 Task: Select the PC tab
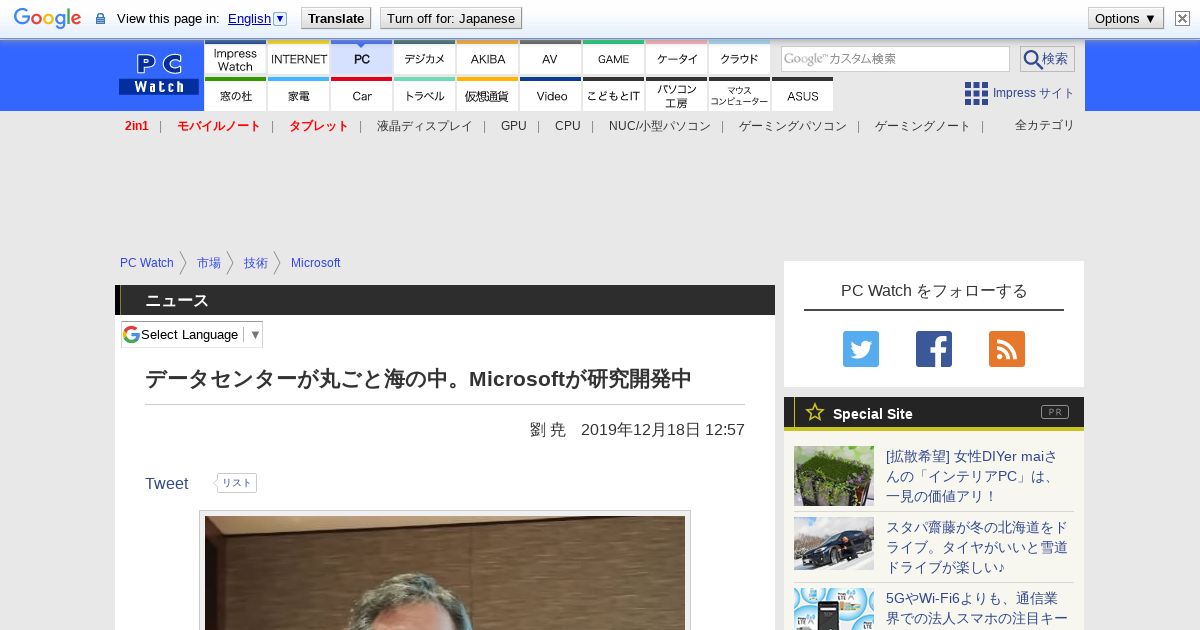click(362, 58)
